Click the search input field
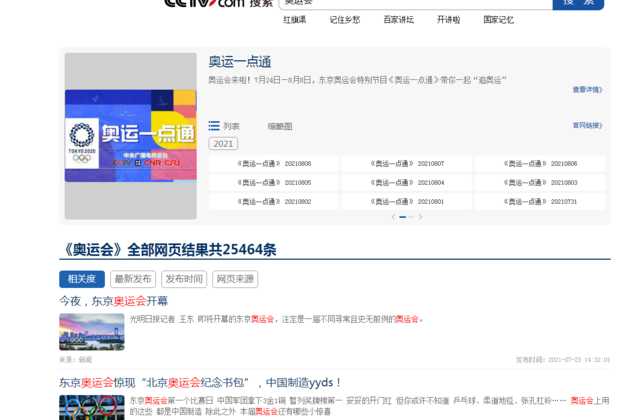Viewport: 620px width, 420px height. pos(416,4)
